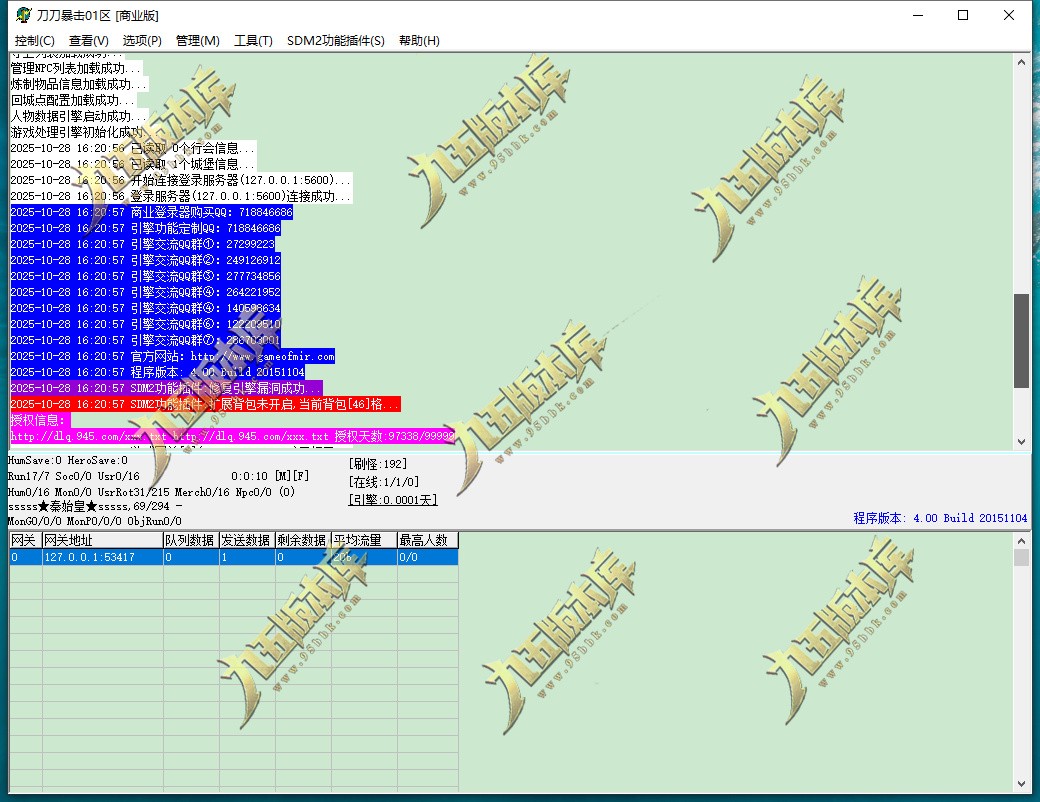Select gateway address cell 127.0.0.1:53417
The height and width of the screenshot is (802, 1040).
coord(102,557)
